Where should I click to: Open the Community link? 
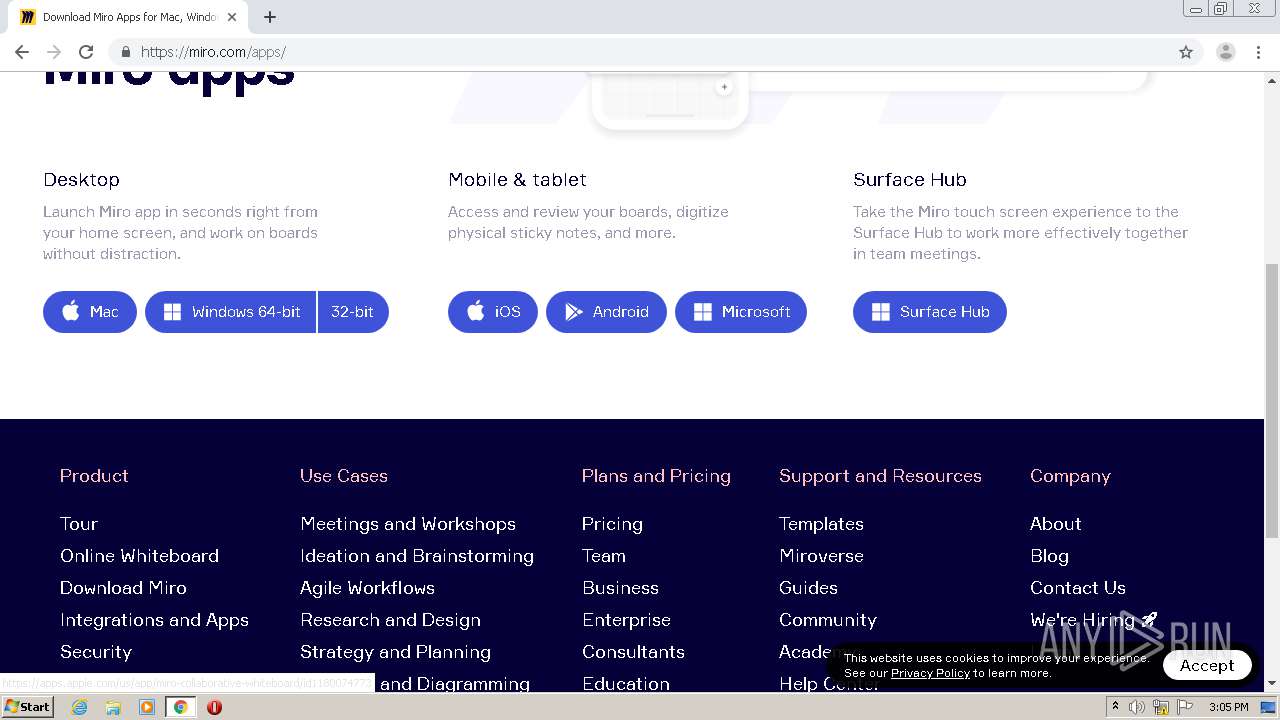(x=828, y=620)
